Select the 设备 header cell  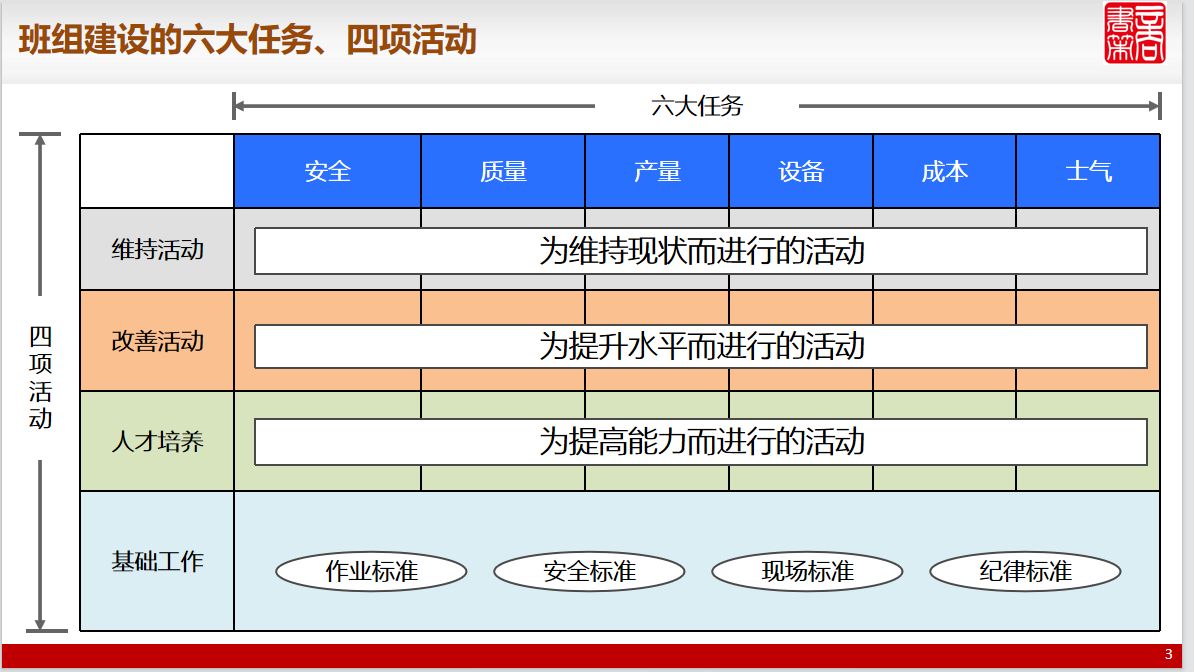click(x=801, y=171)
